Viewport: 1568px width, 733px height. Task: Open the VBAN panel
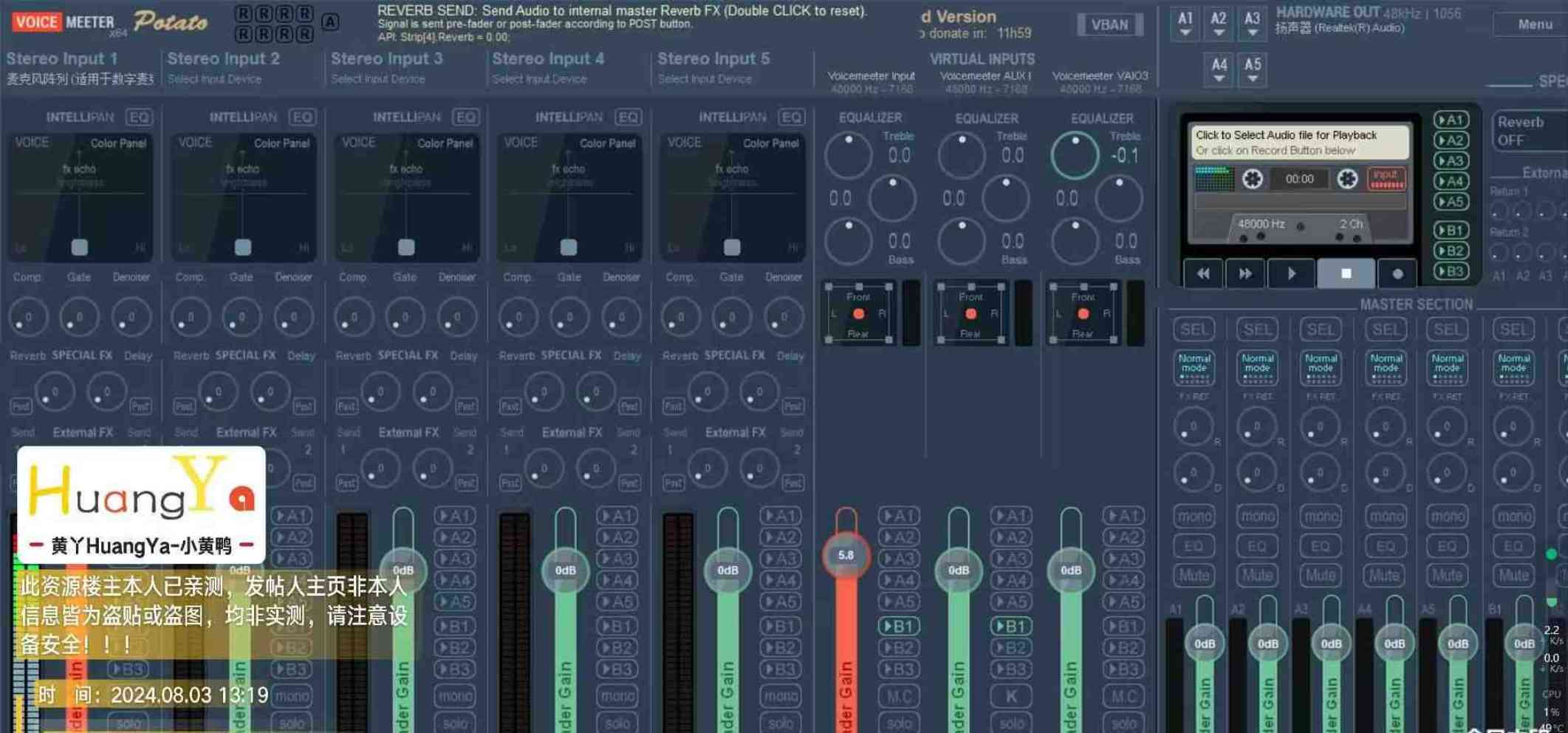click(1109, 24)
